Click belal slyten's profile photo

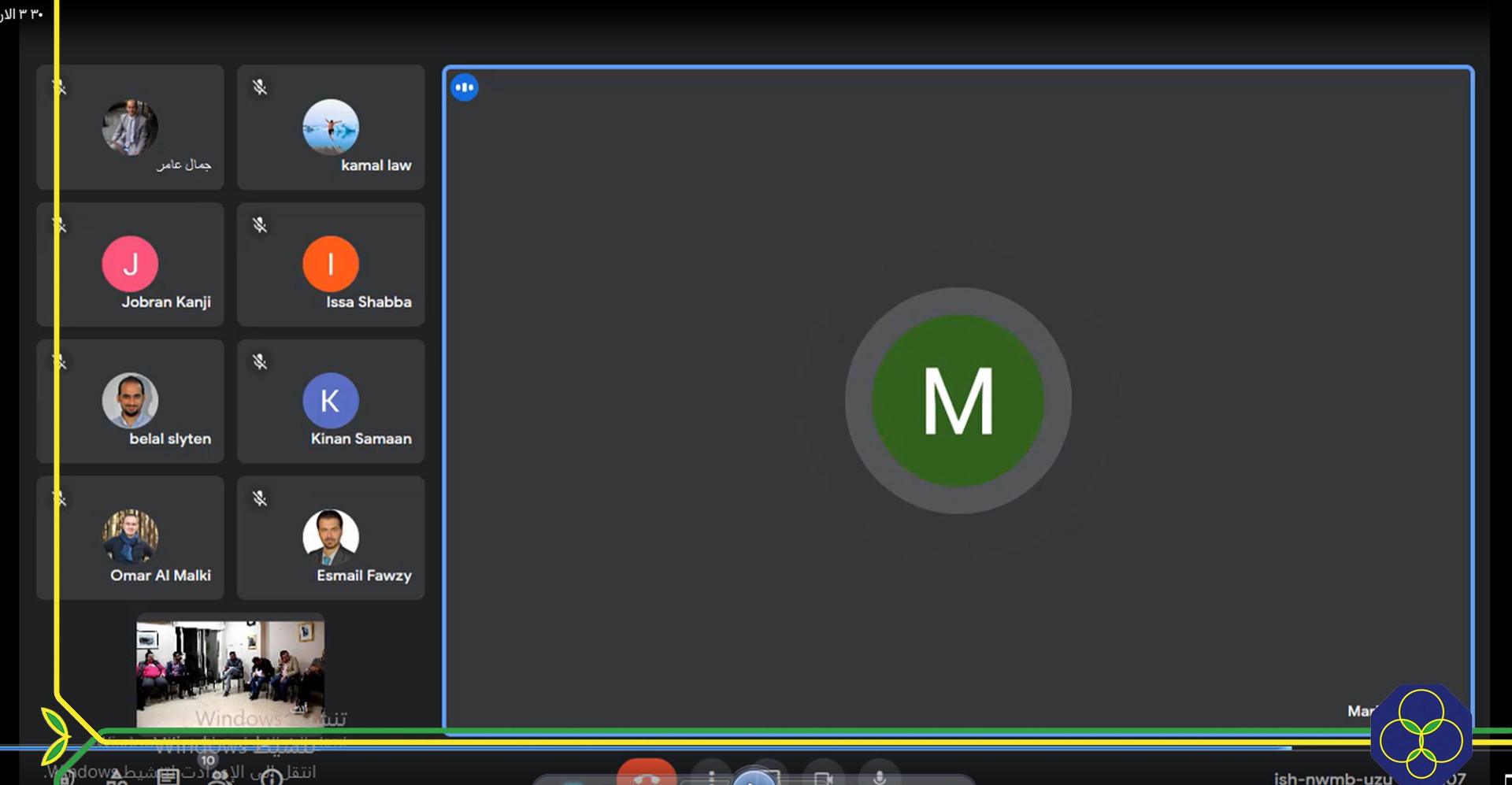[x=130, y=400]
